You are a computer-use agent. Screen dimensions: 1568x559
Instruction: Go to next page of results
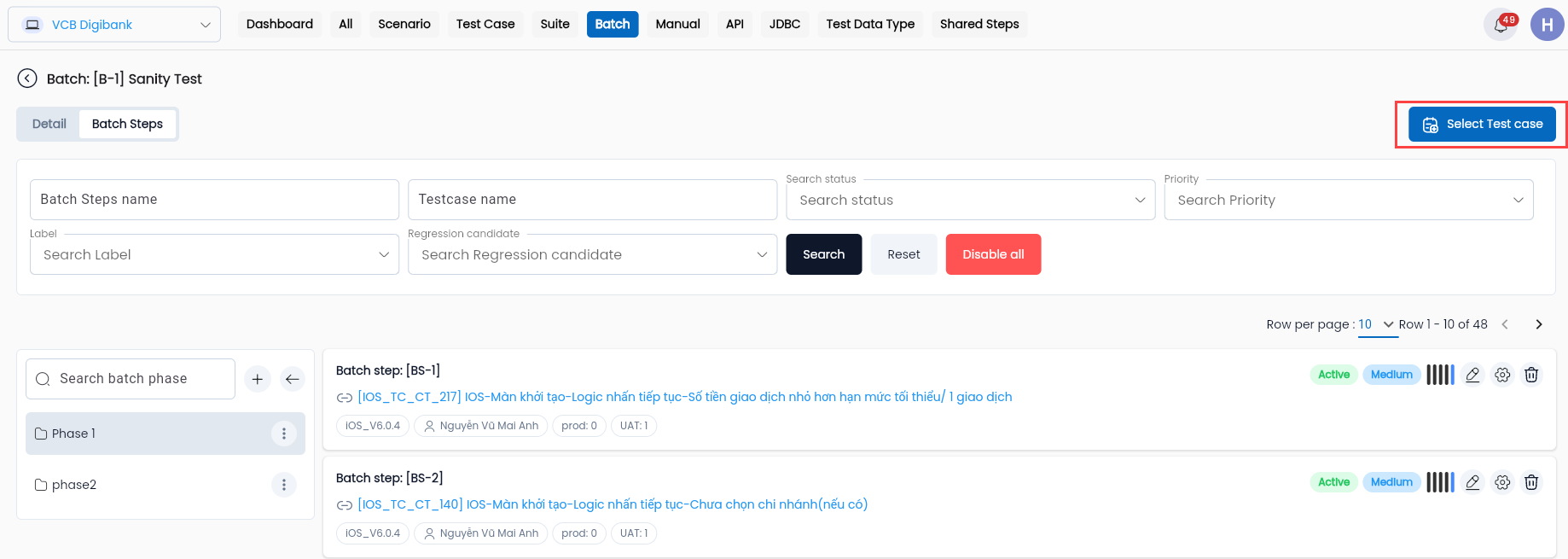point(1539,324)
